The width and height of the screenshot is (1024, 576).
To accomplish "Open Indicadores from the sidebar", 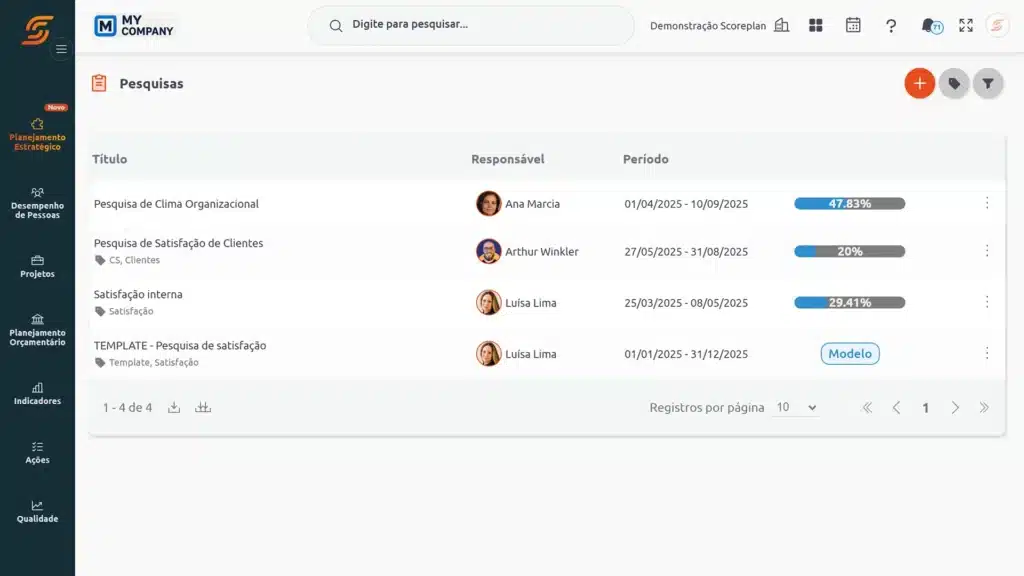I will click(x=37, y=395).
